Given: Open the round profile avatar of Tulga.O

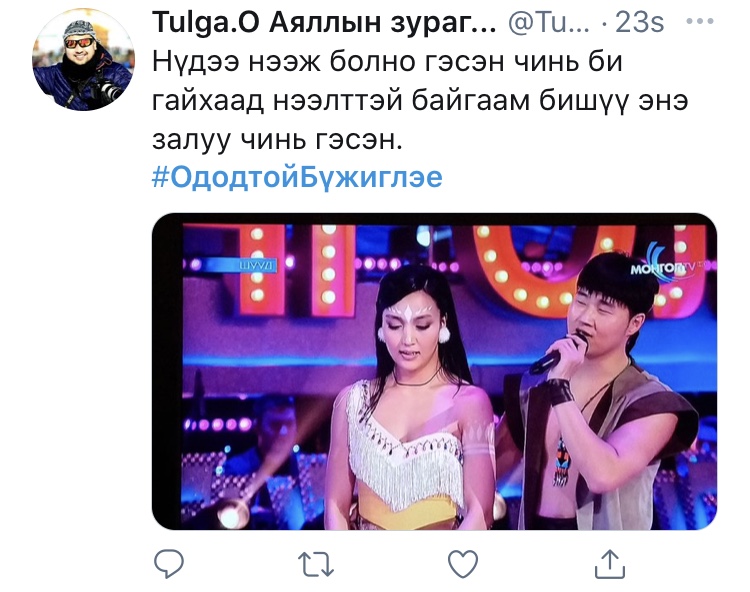Looking at the screenshot, I should [x=84, y=59].
